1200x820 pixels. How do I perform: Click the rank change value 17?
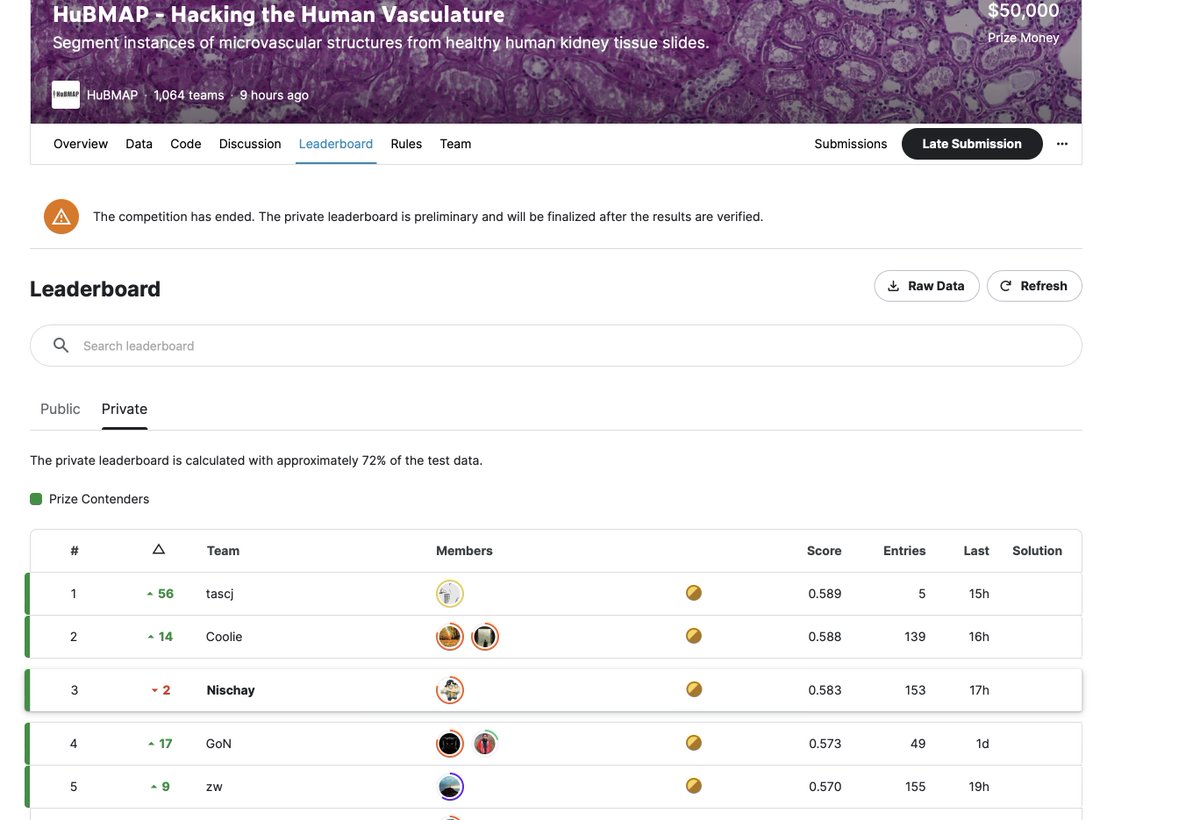pos(166,744)
